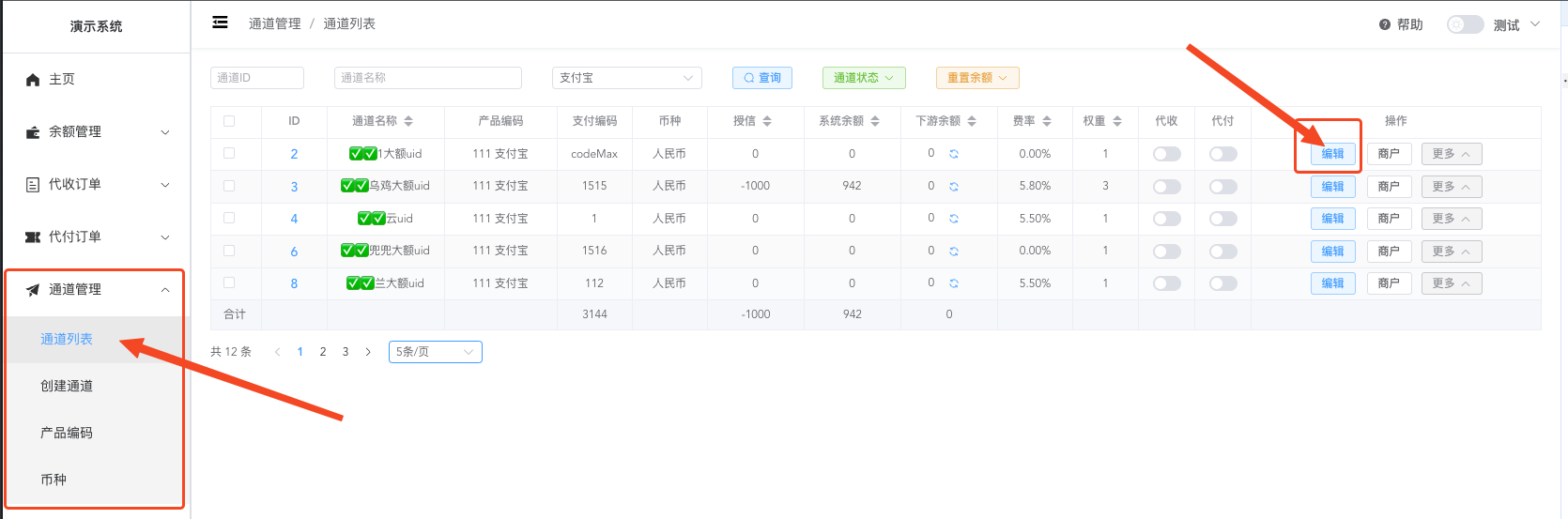Go to previous page arrow in pagination
Screen dimensions: 1568x519
[x=278, y=352]
